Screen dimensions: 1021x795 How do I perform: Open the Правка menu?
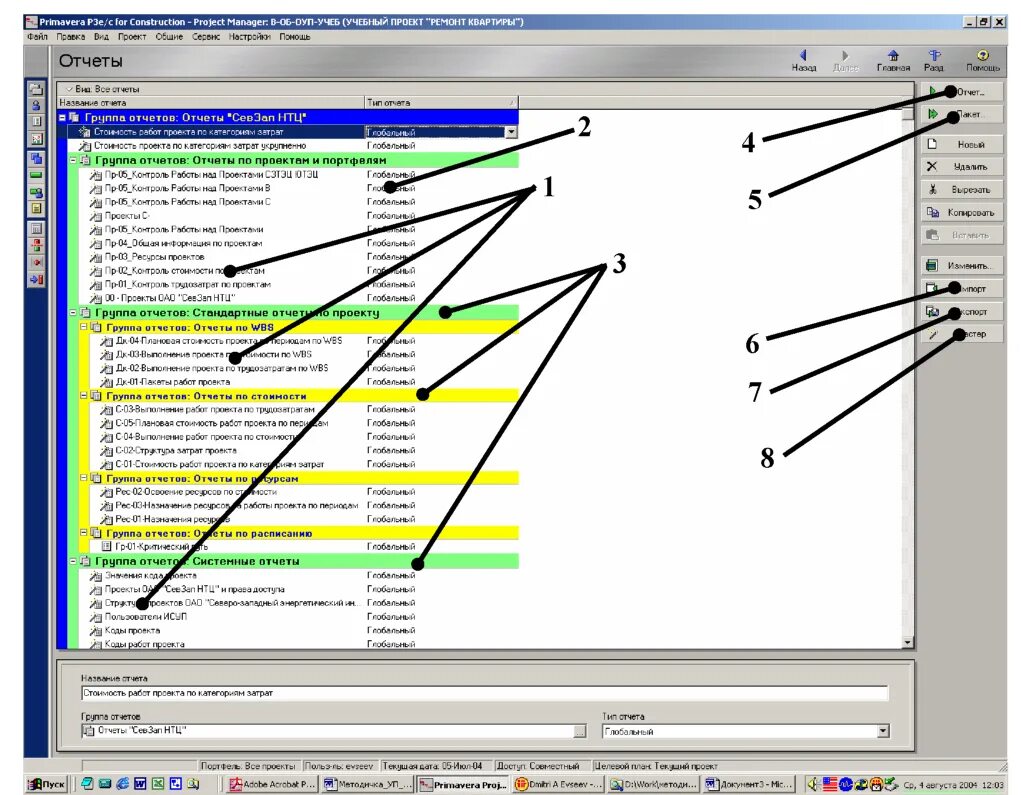pos(70,36)
